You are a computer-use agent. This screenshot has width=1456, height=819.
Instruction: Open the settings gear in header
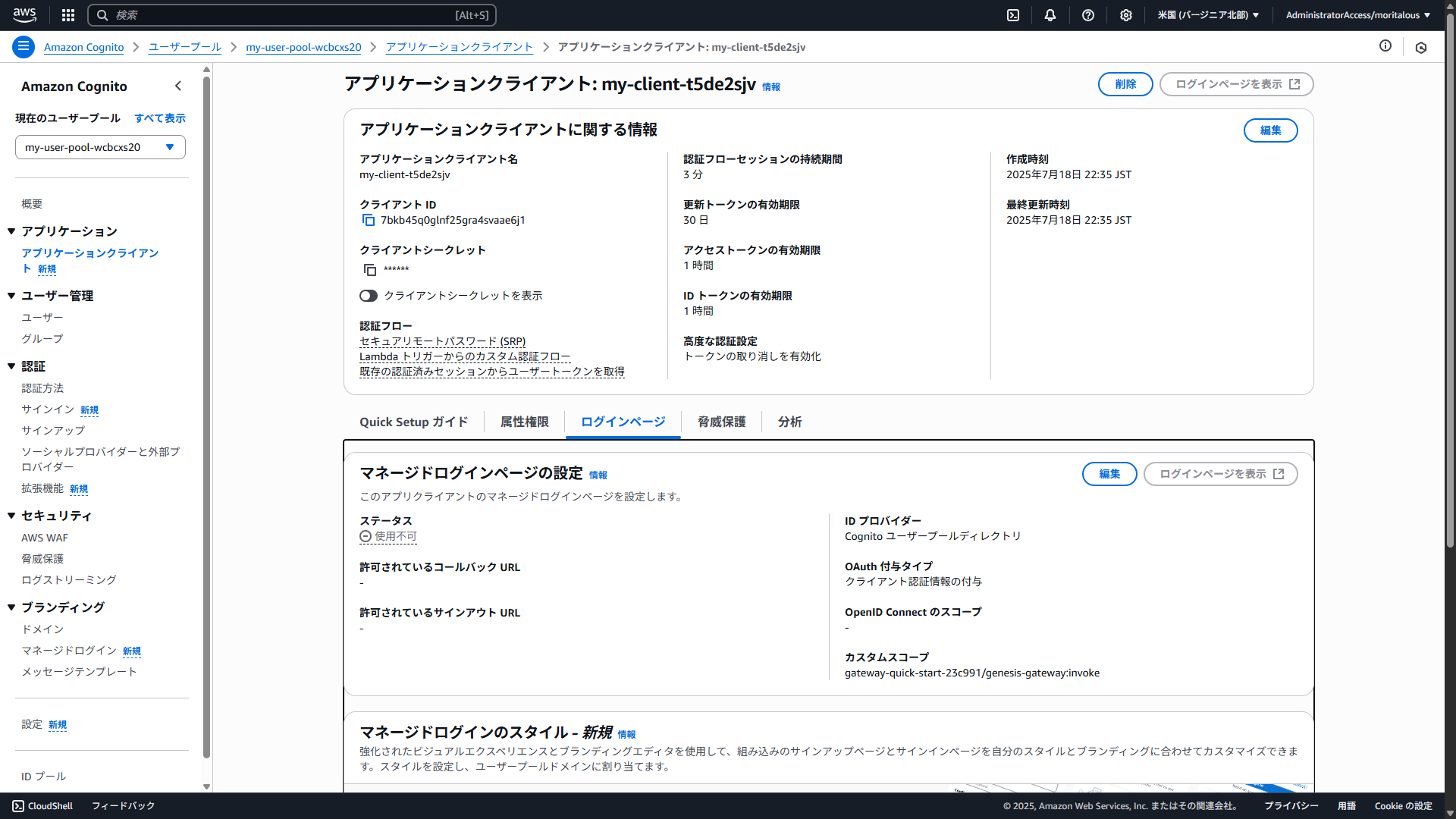(1126, 15)
